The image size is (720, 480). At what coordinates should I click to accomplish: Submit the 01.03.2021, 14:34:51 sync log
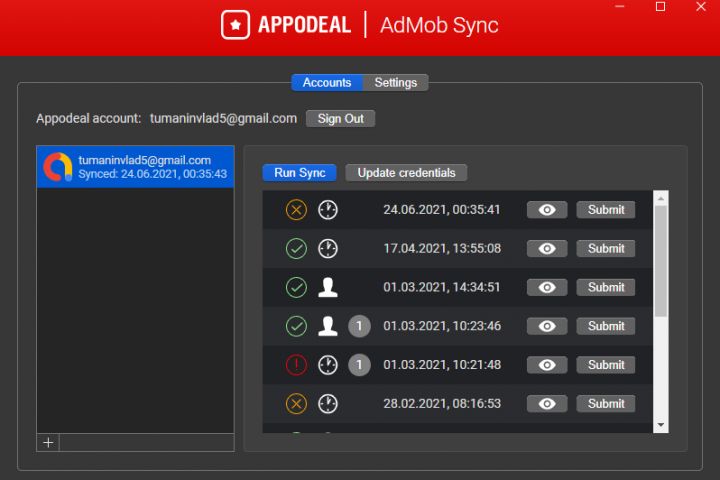coord(606,288)
